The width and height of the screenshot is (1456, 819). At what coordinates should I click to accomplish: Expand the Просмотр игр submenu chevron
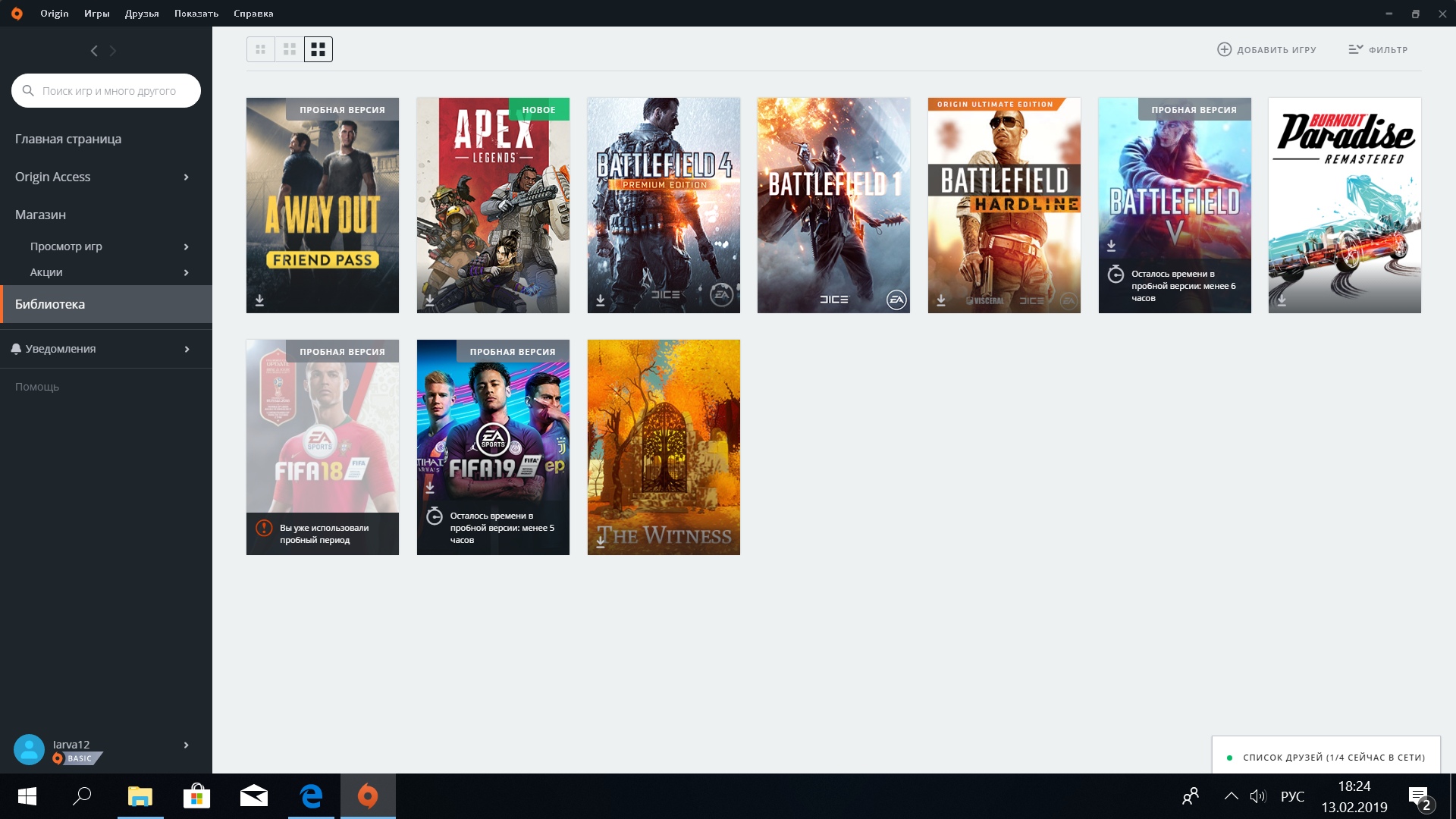187,246
